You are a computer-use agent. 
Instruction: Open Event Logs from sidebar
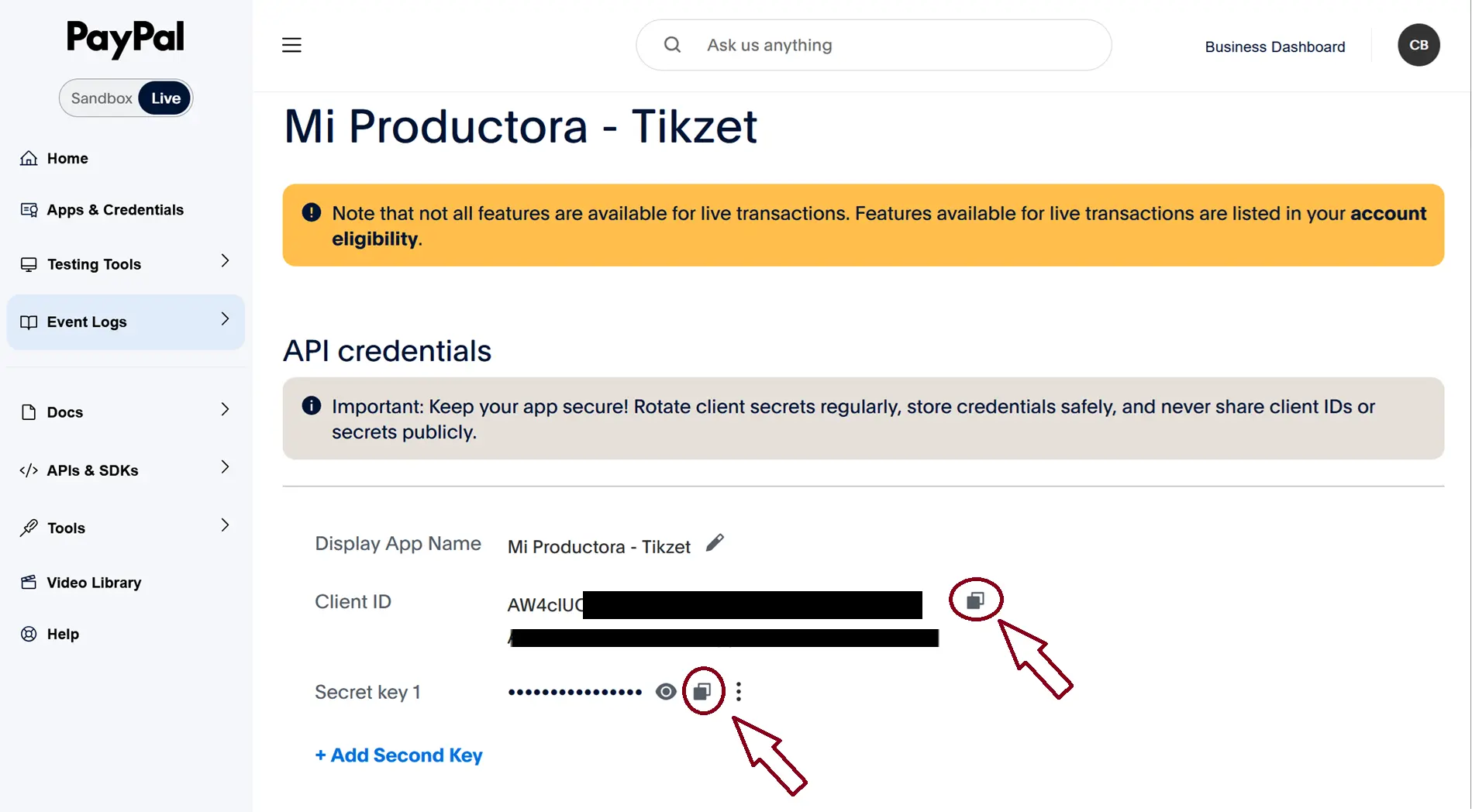click(85, 322)
